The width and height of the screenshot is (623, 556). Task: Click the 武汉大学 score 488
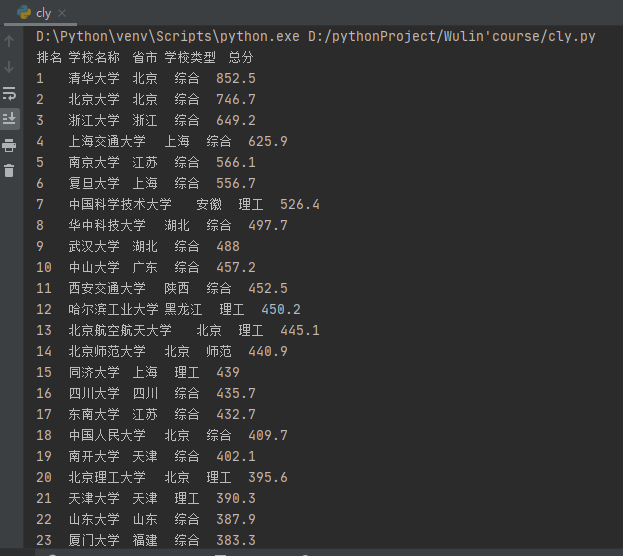[228, 246]
